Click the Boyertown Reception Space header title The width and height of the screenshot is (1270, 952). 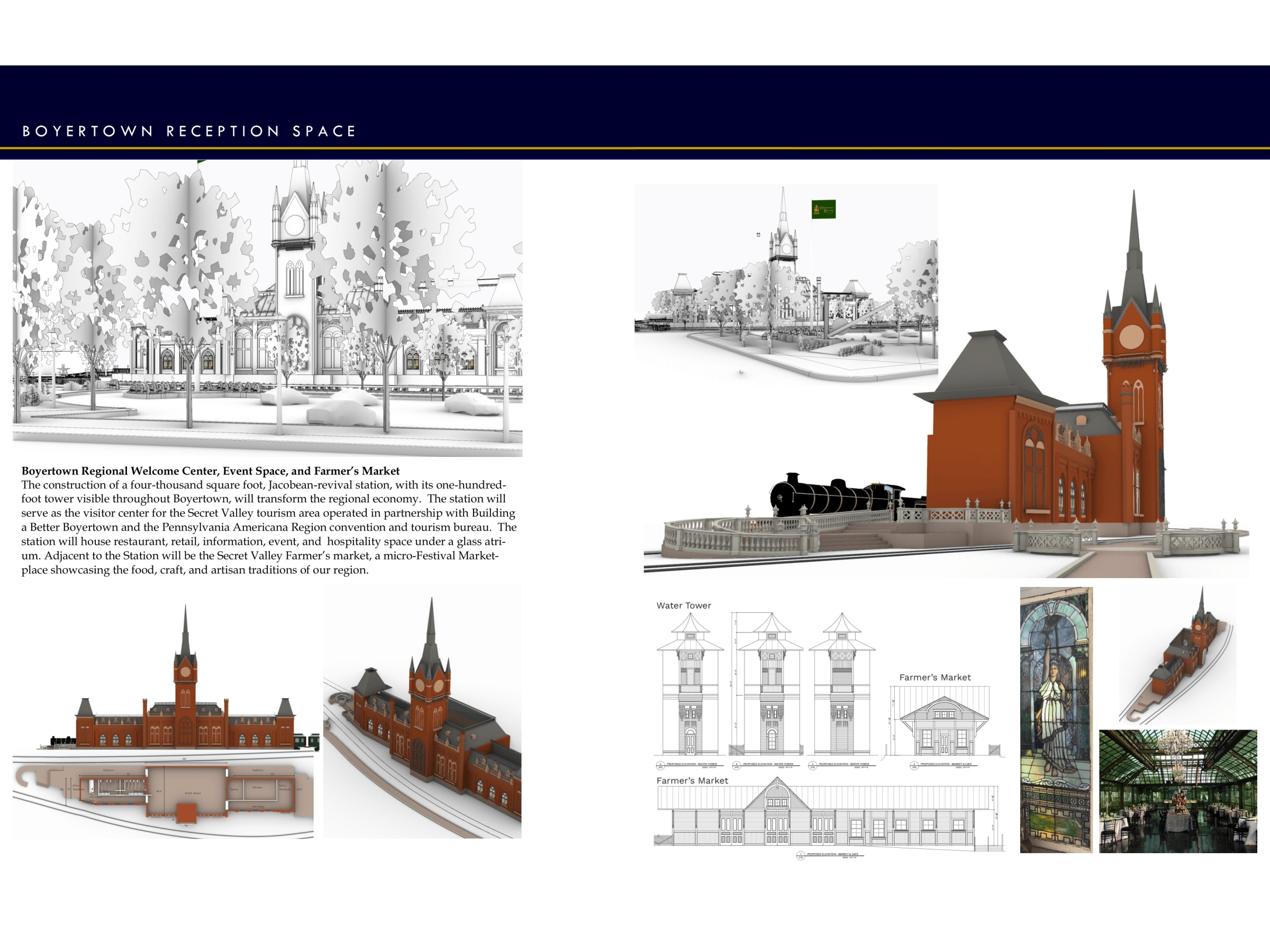(x=189, y=131)
